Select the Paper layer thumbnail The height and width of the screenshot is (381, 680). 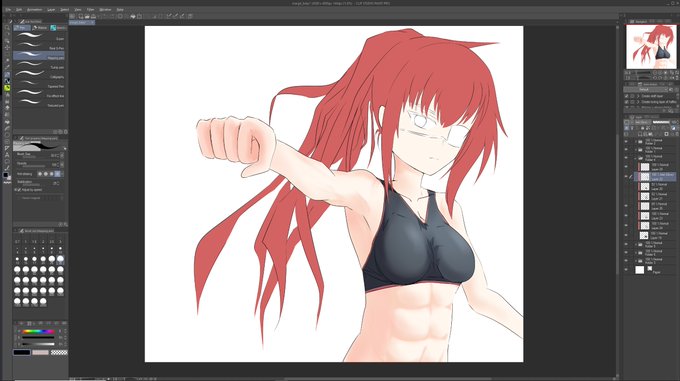click(640, 270)
